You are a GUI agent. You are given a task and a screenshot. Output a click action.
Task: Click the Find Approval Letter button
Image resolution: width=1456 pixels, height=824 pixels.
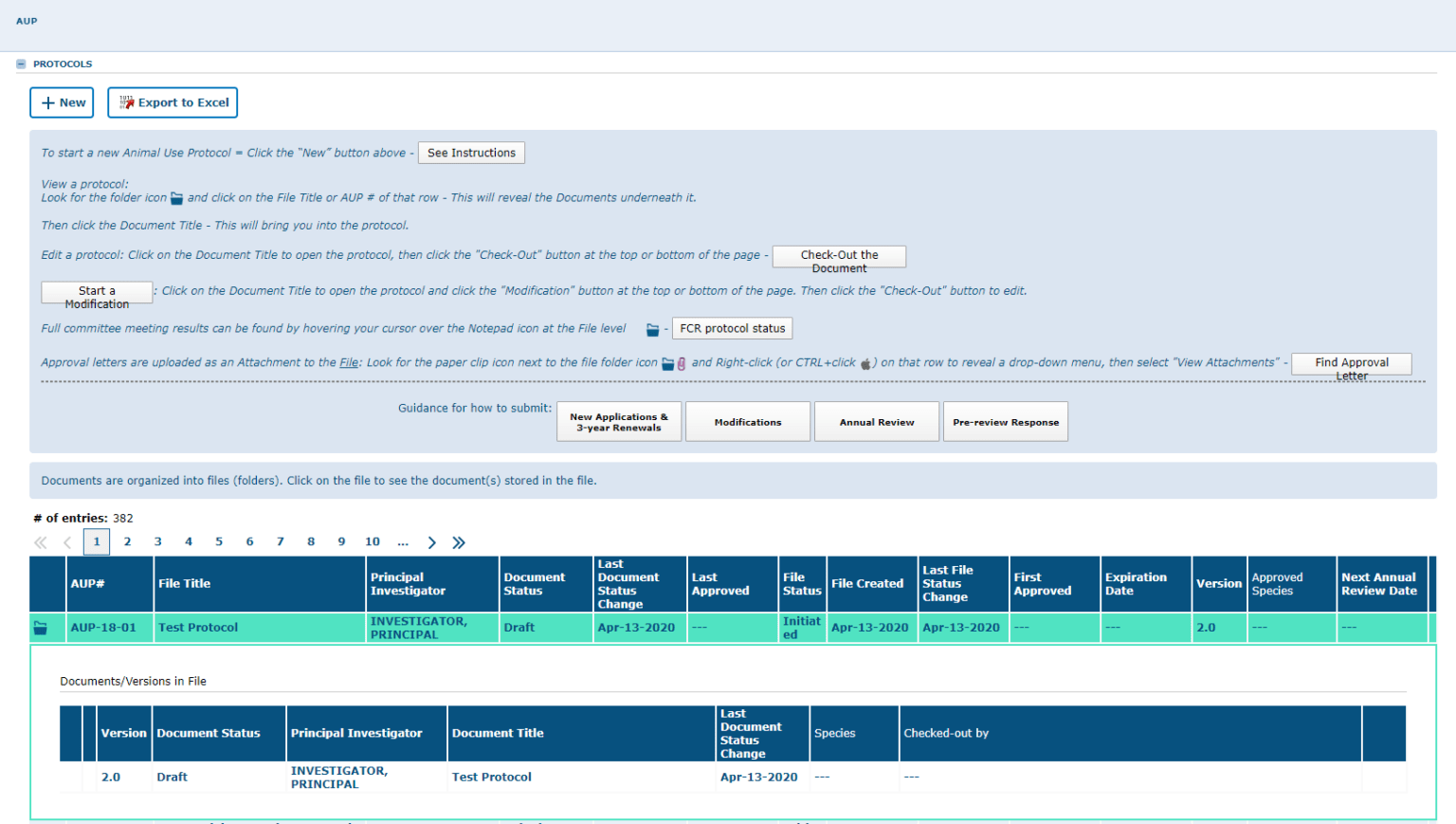(1351, 364)
